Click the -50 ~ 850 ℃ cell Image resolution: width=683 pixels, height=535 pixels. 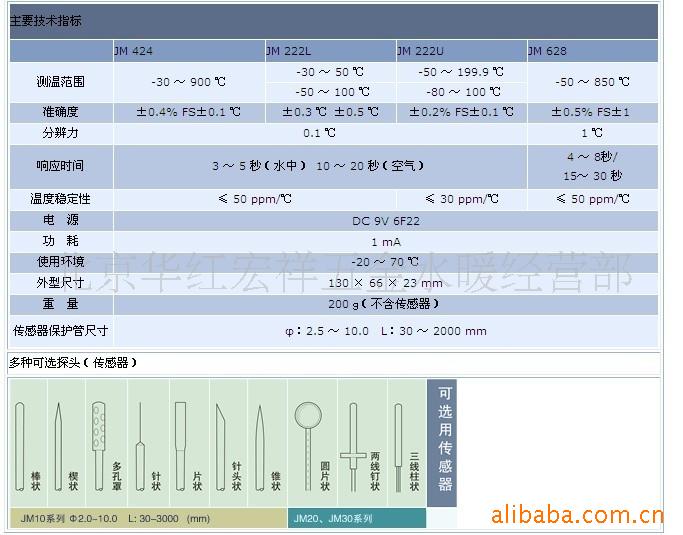[592, 82]
